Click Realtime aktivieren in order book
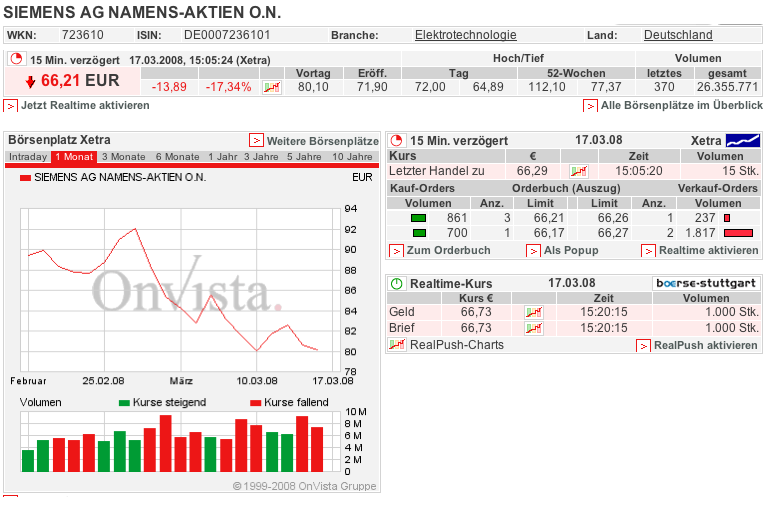This screenshot has width=768, height=506. (x=708, y=250)
